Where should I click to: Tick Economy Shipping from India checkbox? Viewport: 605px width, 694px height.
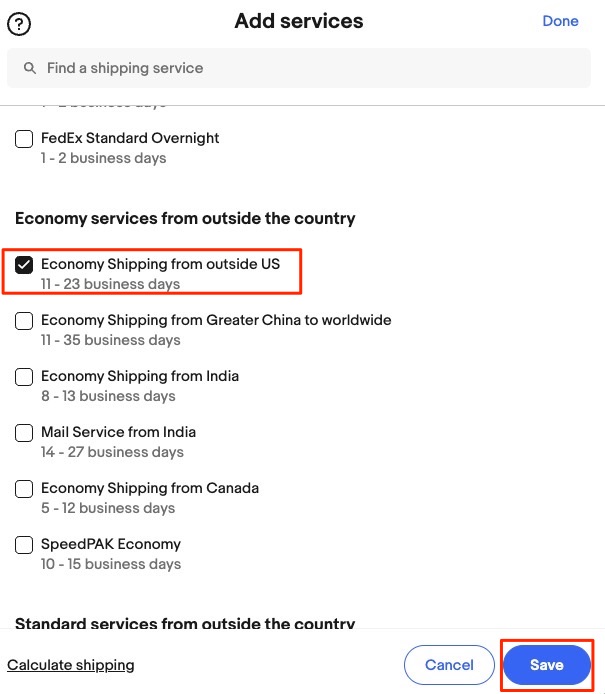[x=24, y=377]
